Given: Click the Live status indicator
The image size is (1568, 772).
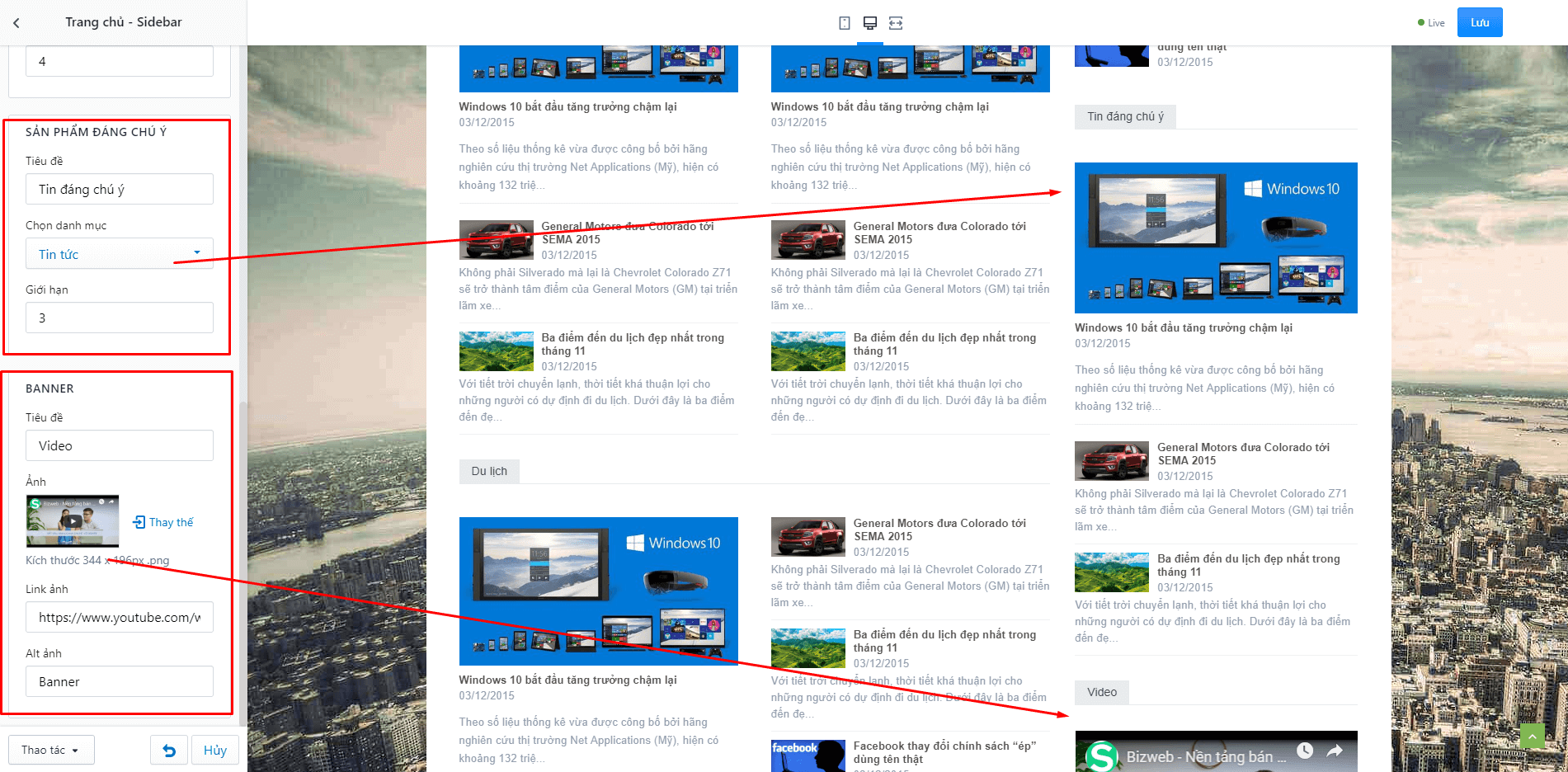Looking at the screenshot, I should coord(1431,23).
